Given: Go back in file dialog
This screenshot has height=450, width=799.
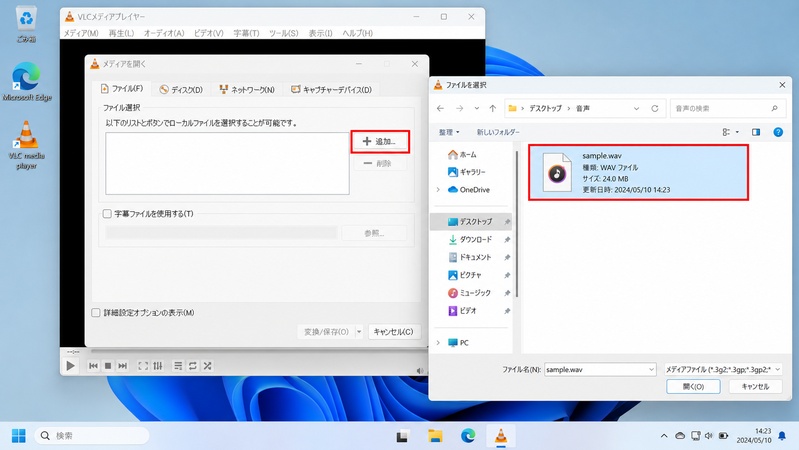Looking at the screenshot, I should (x=440, y=108).
